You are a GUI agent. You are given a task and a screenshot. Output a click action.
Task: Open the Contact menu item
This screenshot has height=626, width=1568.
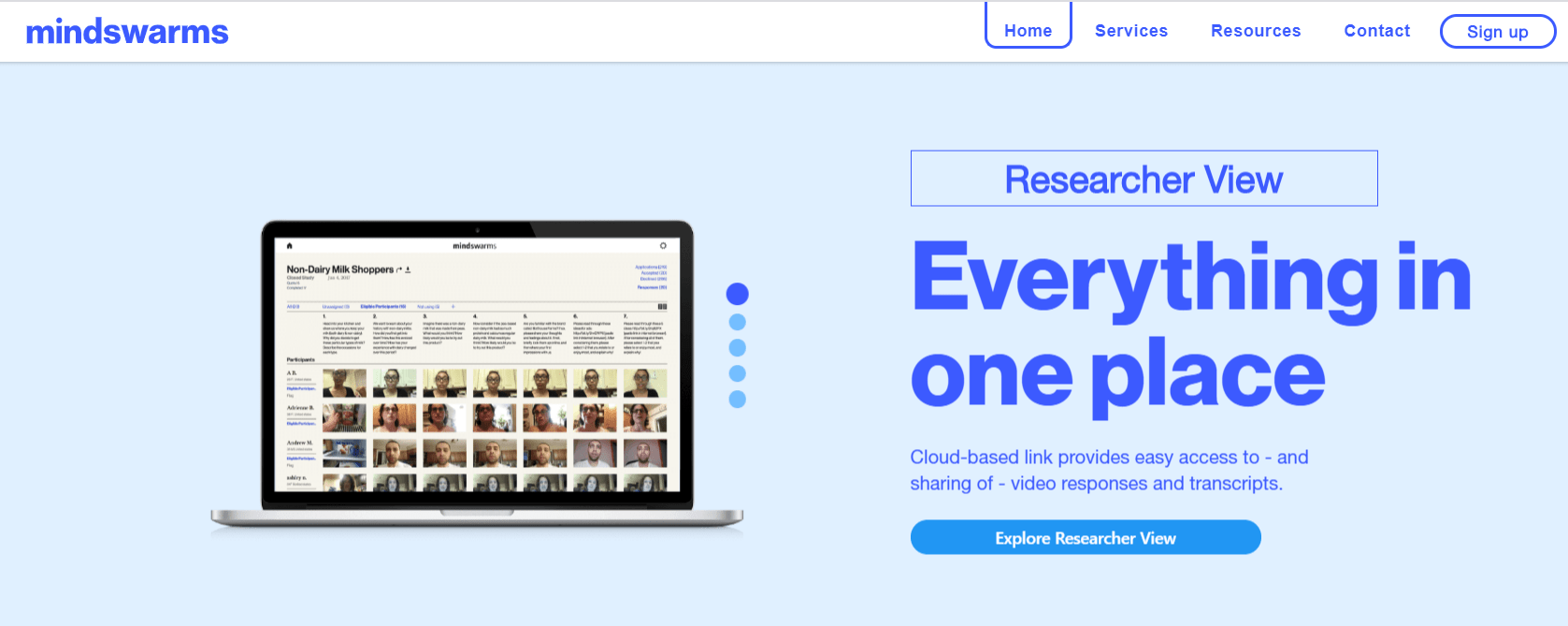1376,31
